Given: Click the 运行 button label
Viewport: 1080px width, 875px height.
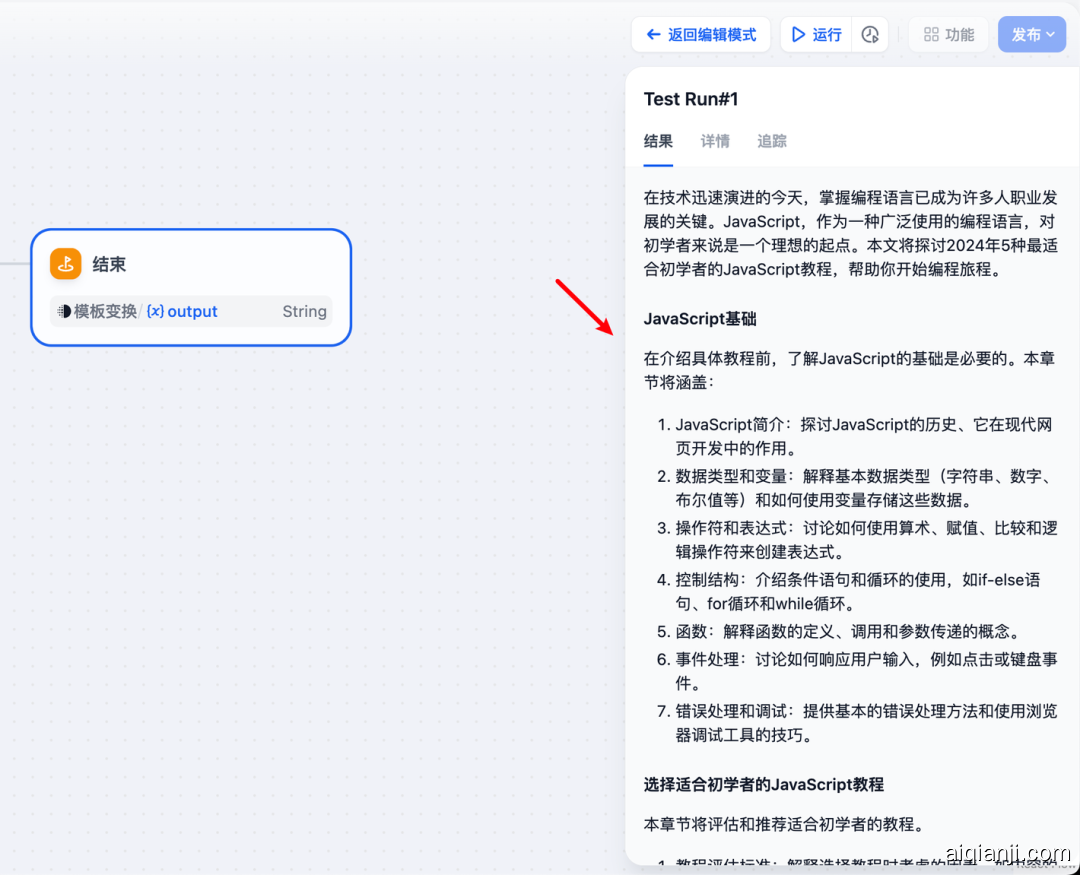Looking at the screenshot, I should (827, 35).
